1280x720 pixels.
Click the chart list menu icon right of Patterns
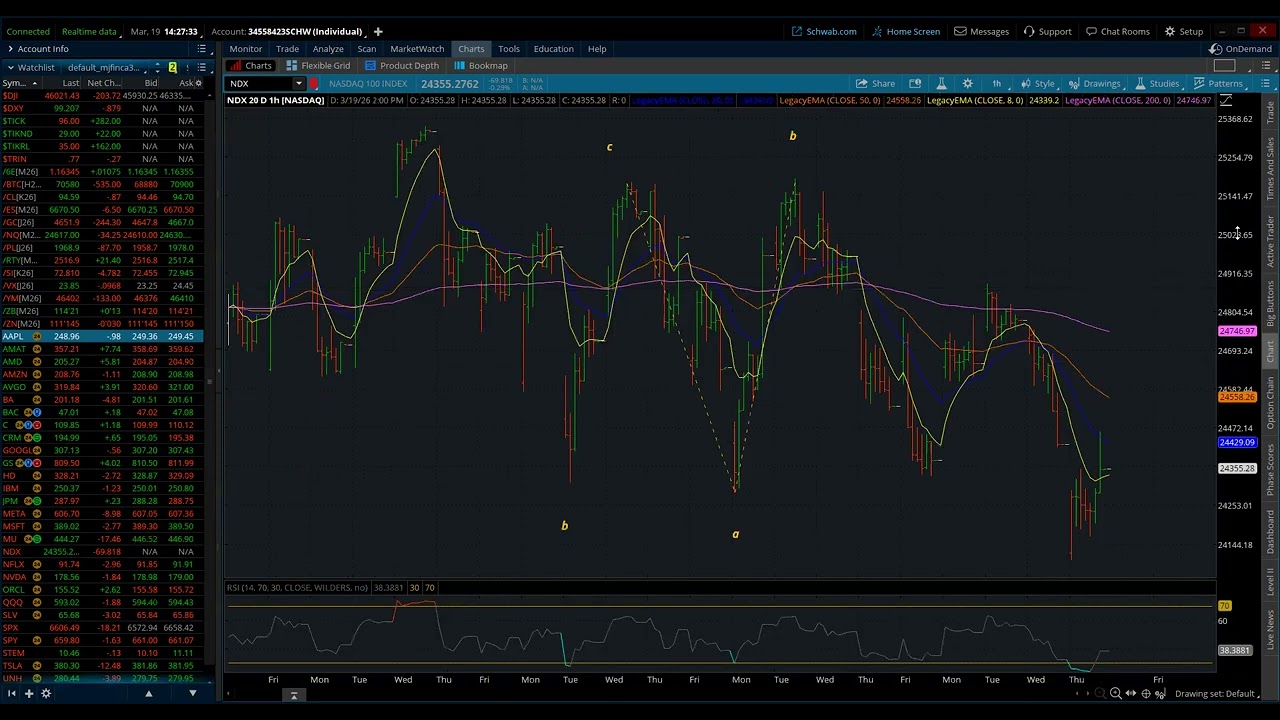point(1266,83)
